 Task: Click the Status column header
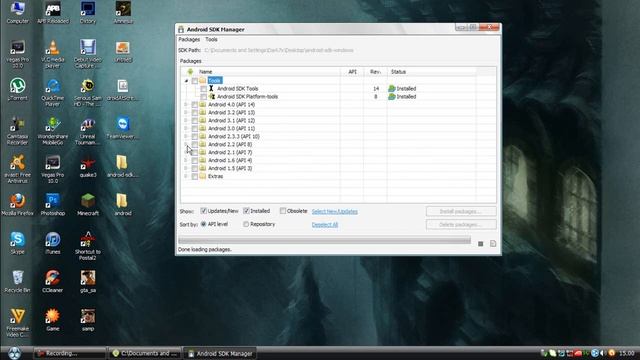431,72
